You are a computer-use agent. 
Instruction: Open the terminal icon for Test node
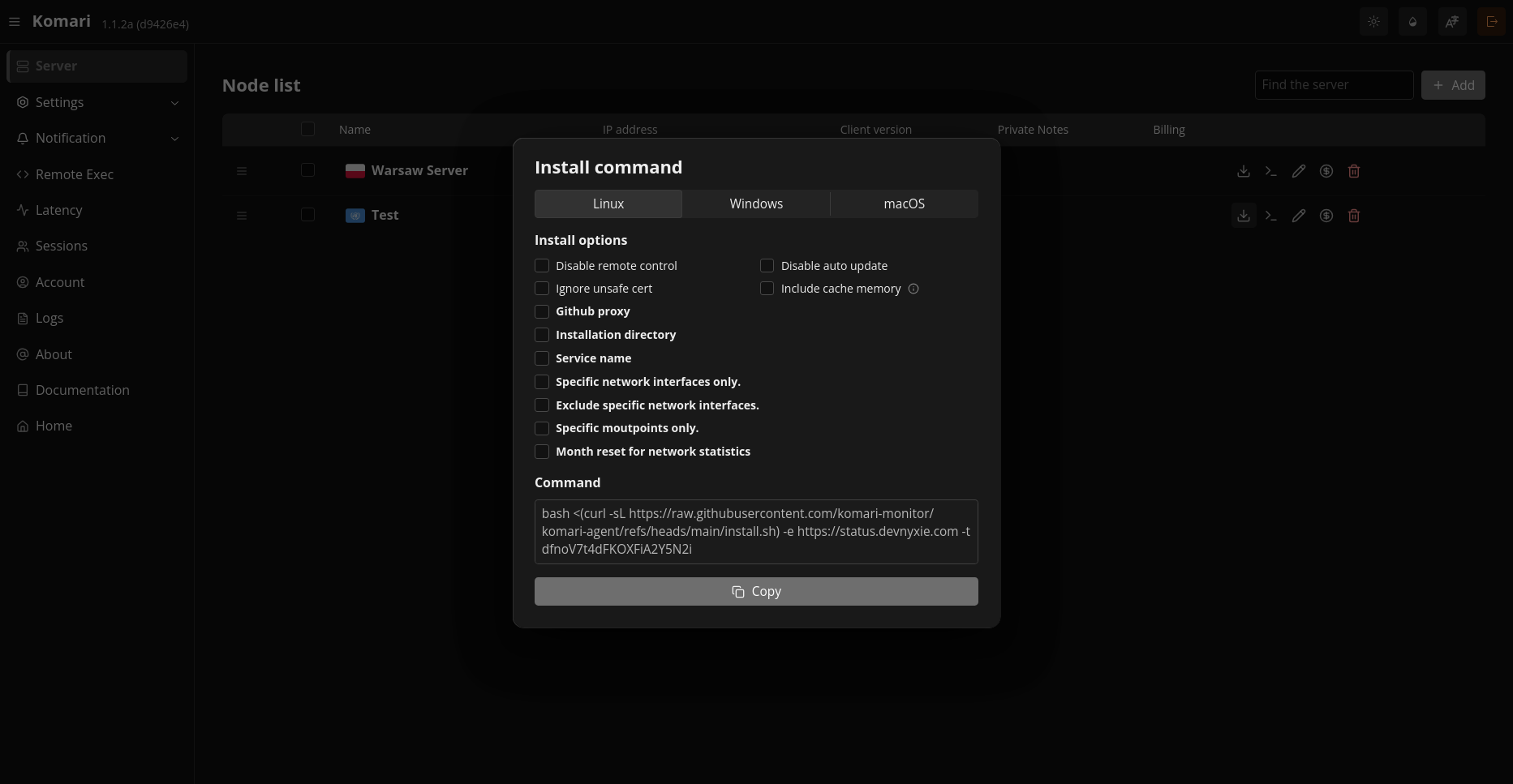(x=1271, y=216)
